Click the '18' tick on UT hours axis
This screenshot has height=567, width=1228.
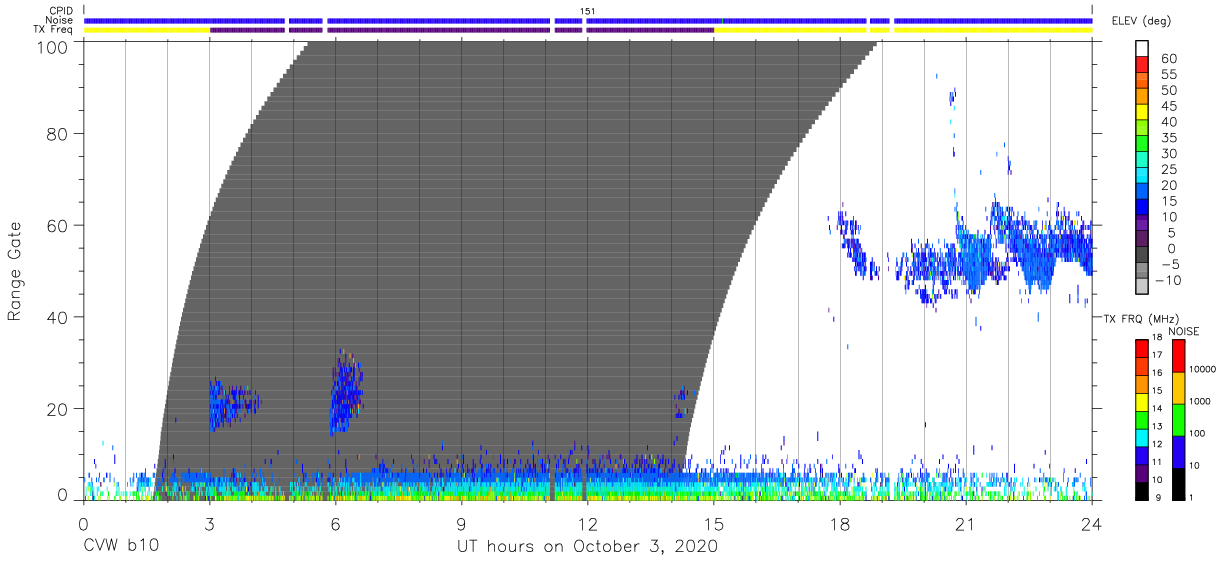click(840, 524)
